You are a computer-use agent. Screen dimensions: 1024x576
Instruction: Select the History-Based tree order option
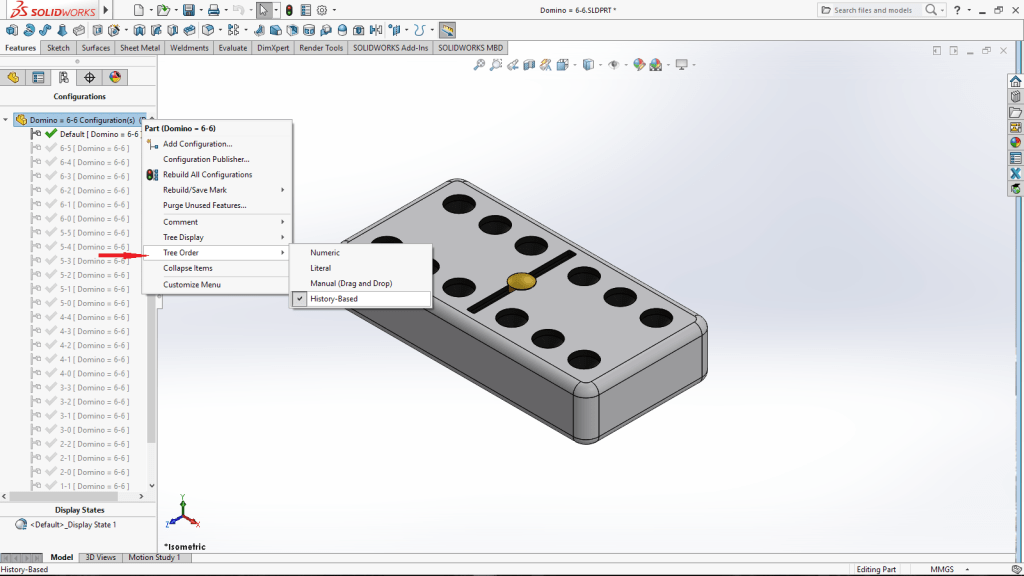point(334,299)
